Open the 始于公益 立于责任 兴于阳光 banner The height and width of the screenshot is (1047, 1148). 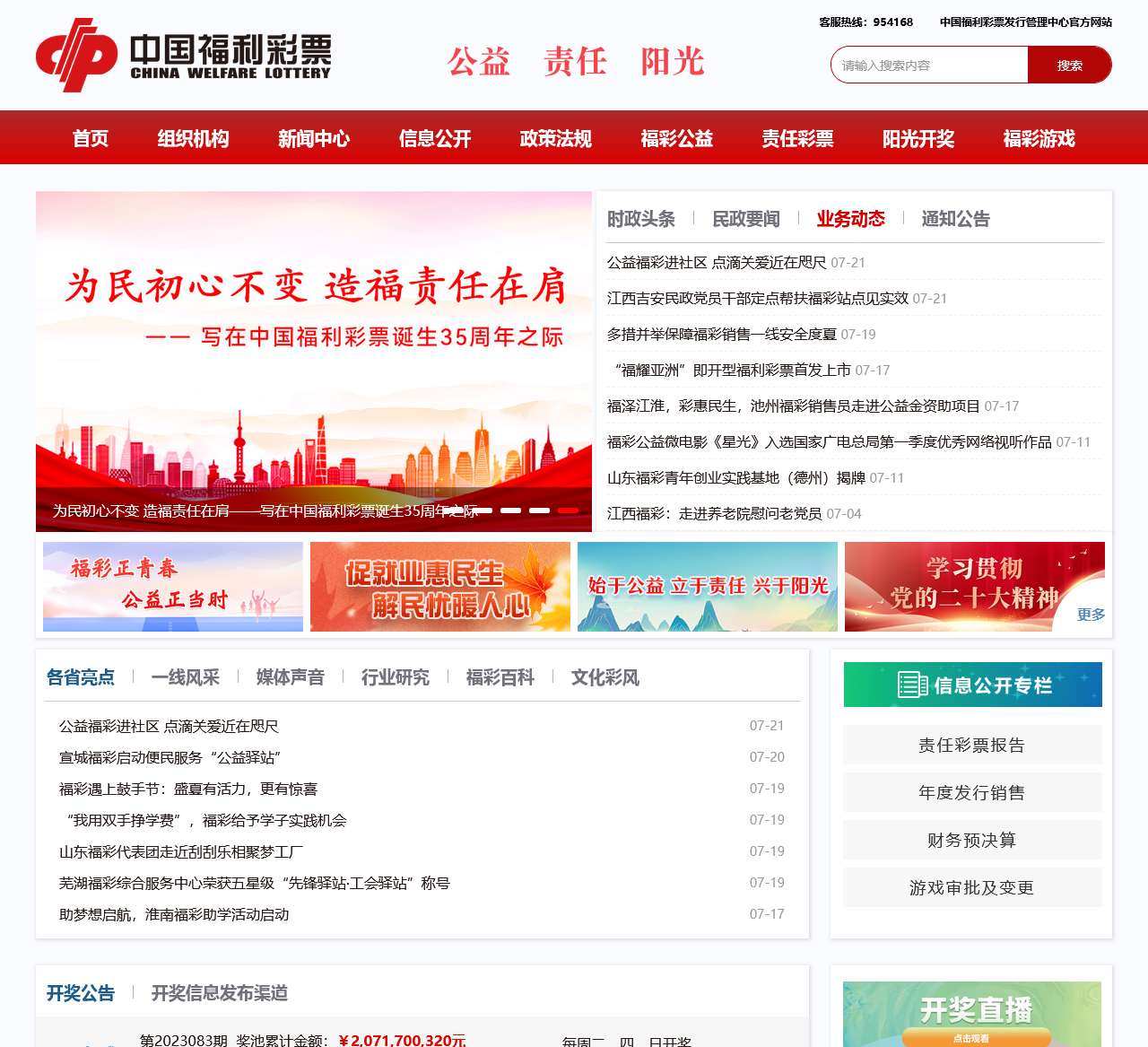(x=708, y=587)
